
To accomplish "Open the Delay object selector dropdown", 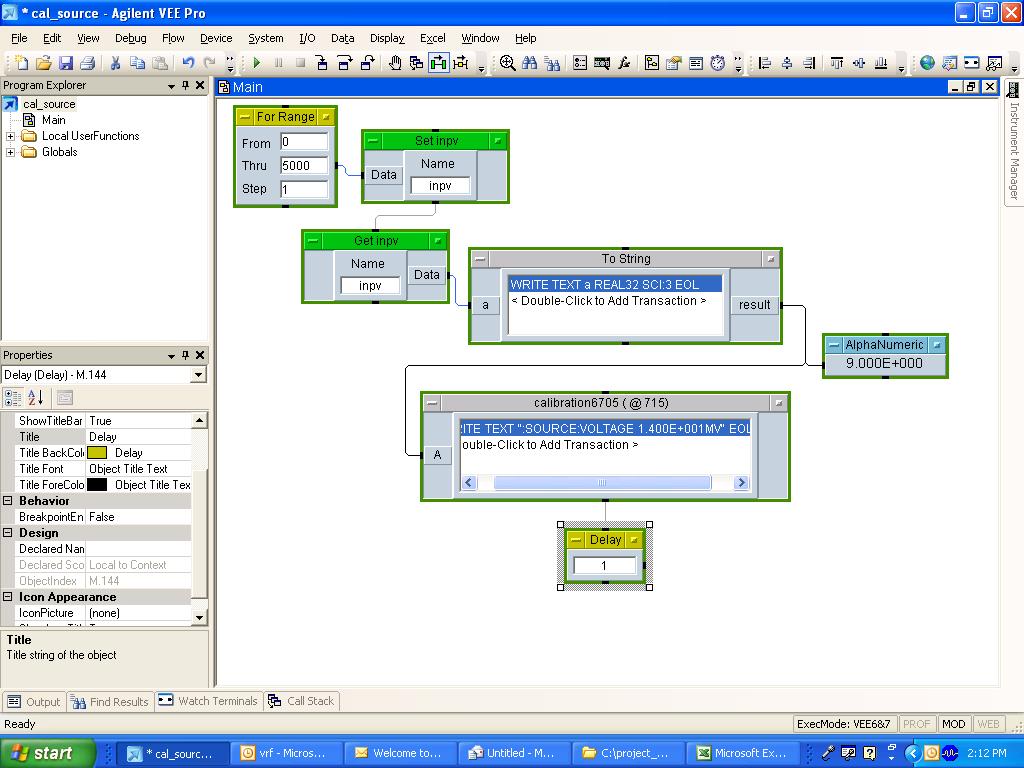I will 197,375.
